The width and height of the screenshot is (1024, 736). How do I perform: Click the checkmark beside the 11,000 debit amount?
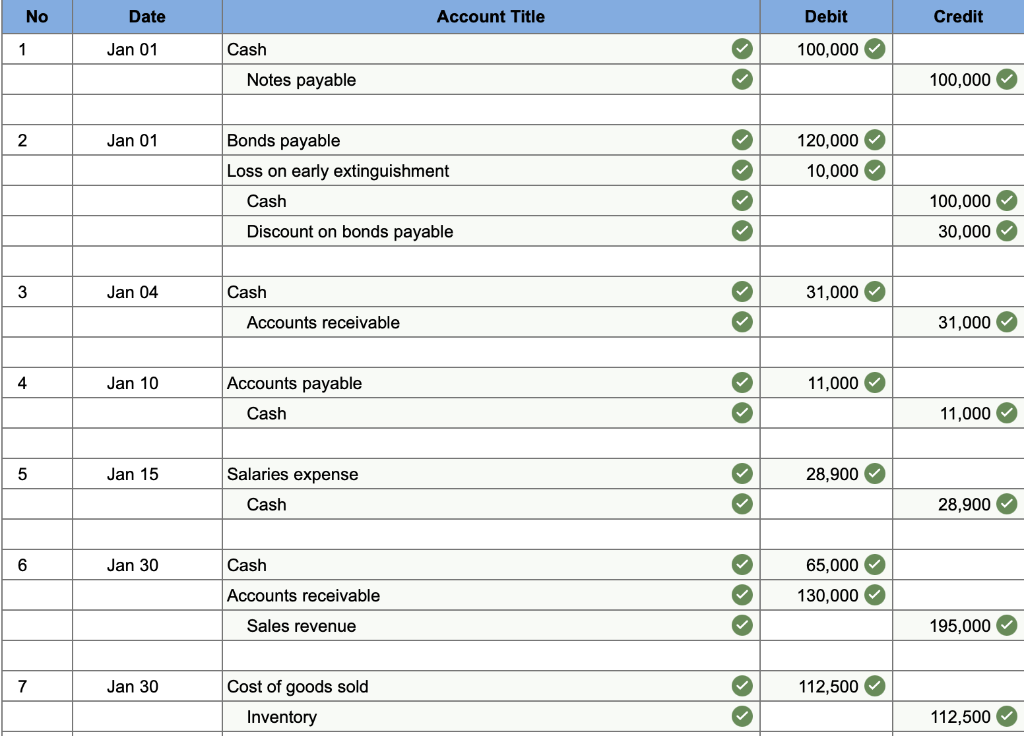point(875,383)
